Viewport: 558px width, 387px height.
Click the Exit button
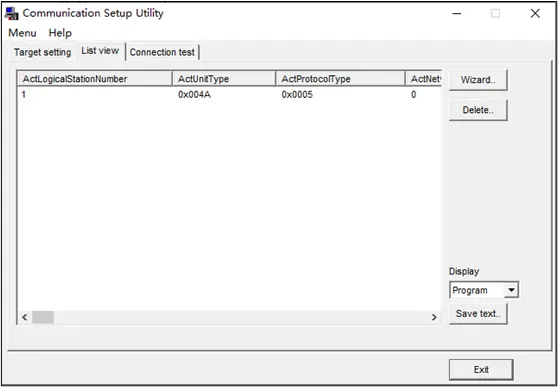481,370
